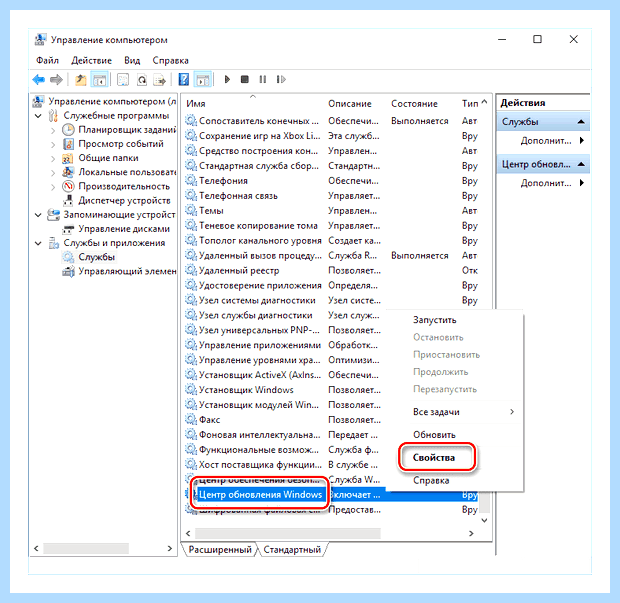Click the Up one level toolbar icon
Image resolution: width=620 pixels, height=603 pixels.
pos(81,80)
